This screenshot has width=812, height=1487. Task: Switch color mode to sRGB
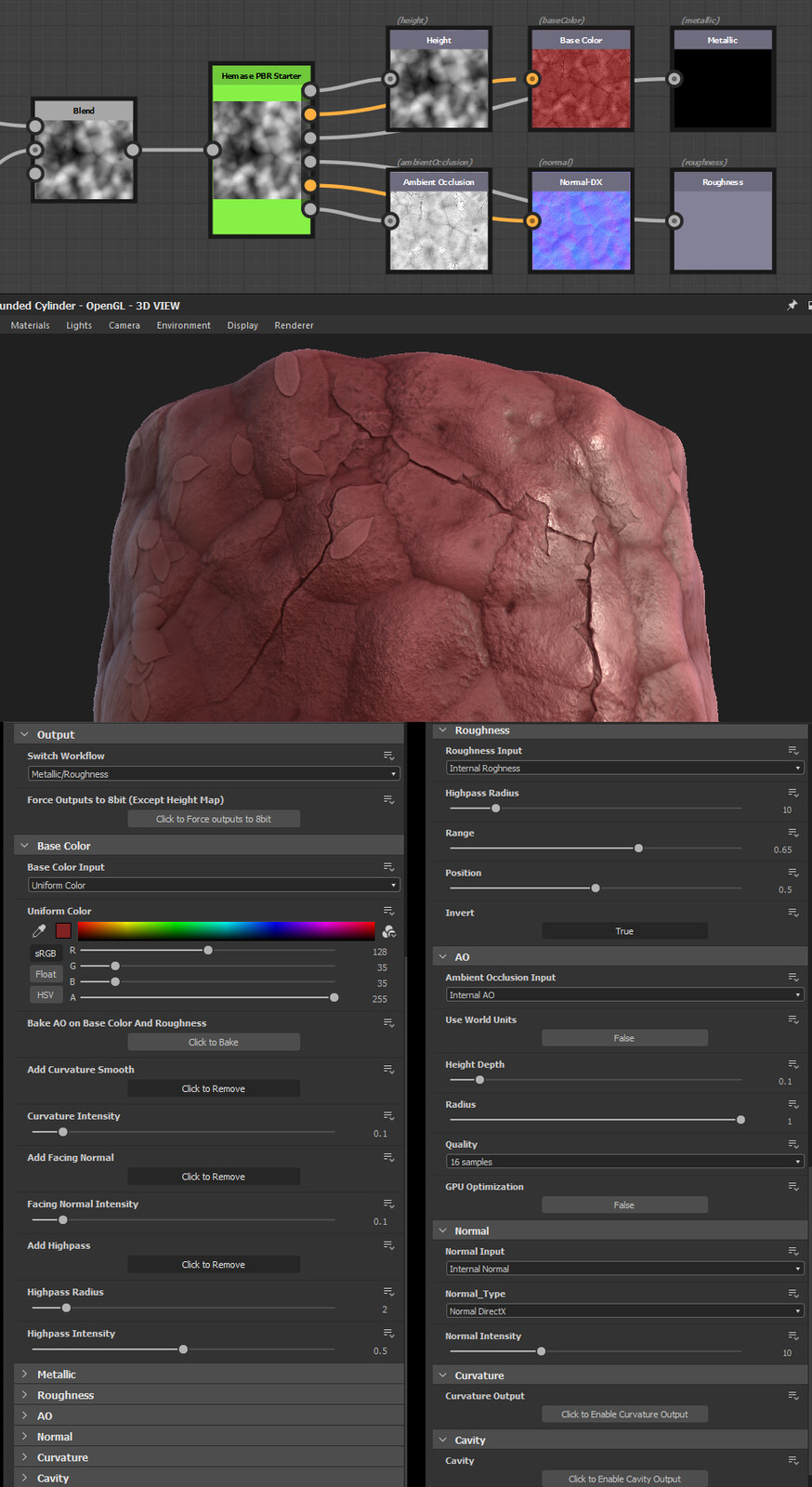[x=46, y=954]
